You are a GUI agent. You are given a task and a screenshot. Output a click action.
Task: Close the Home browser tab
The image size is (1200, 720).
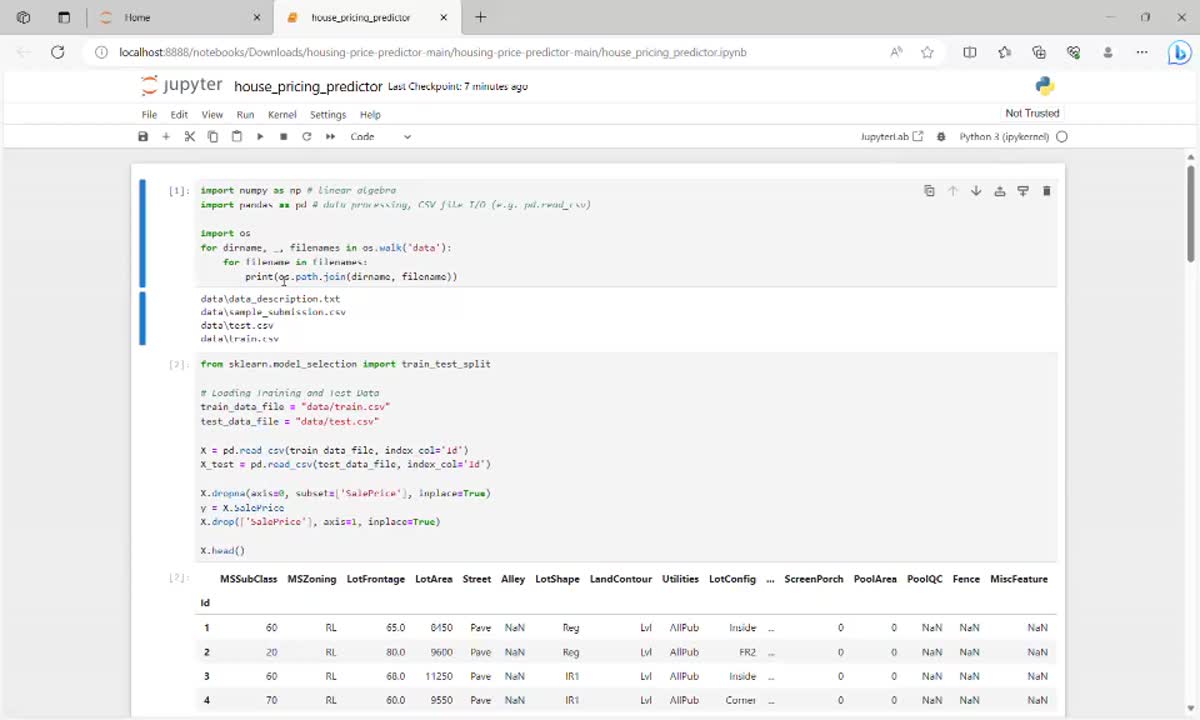pyautogui.click(x=257, y=17)
